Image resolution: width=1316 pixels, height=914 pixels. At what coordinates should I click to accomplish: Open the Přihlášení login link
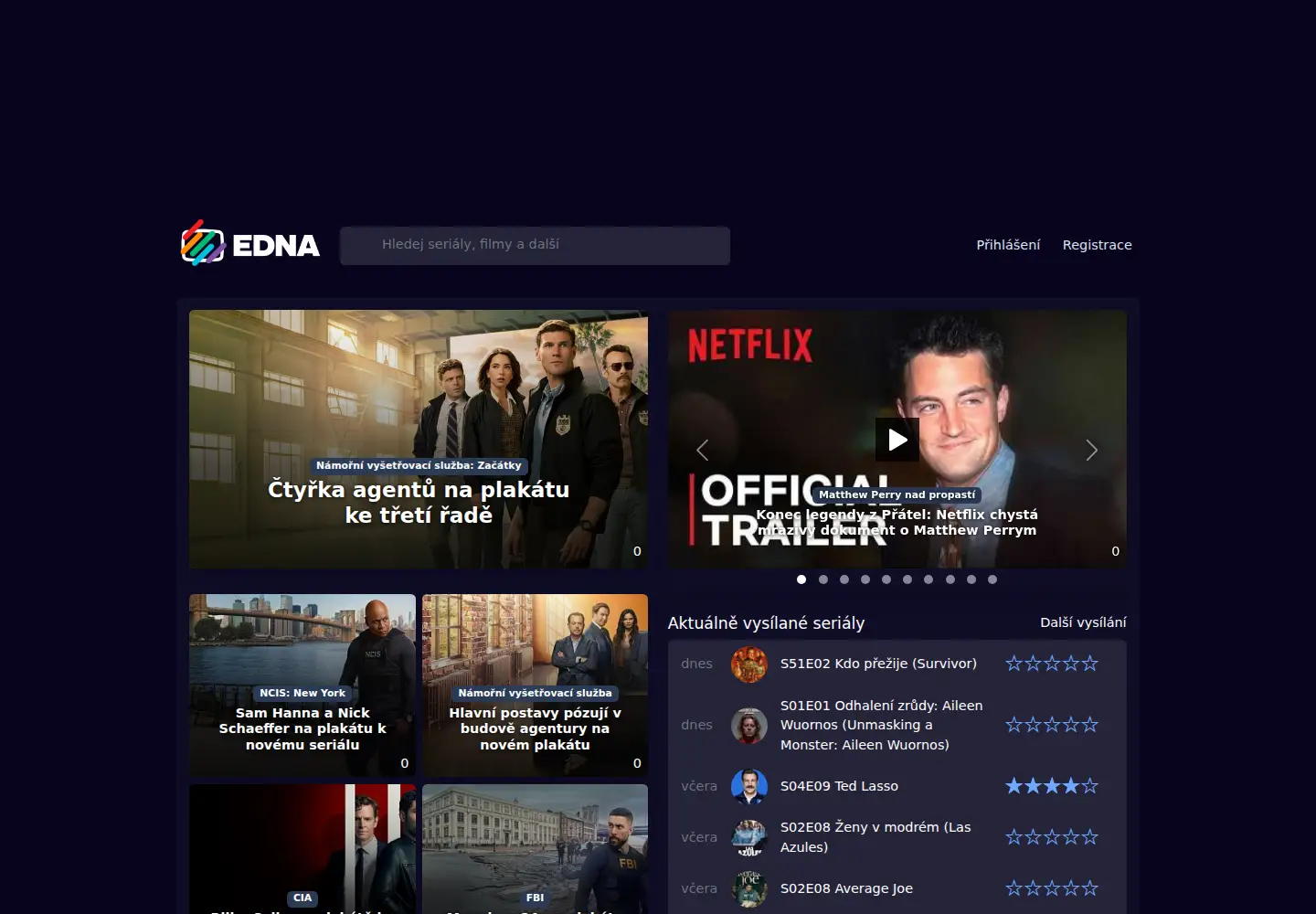coord(1008,245)
